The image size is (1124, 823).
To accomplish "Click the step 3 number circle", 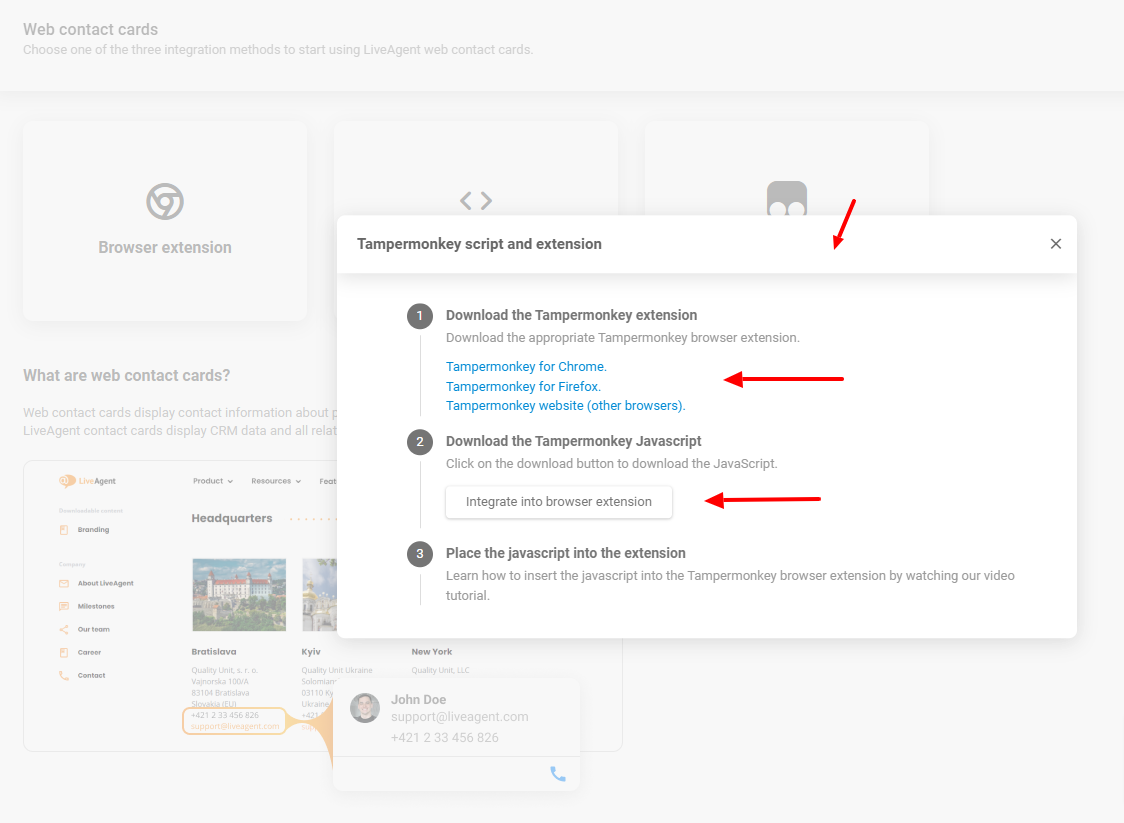I will pyautogui.click(x=420, y=554).
